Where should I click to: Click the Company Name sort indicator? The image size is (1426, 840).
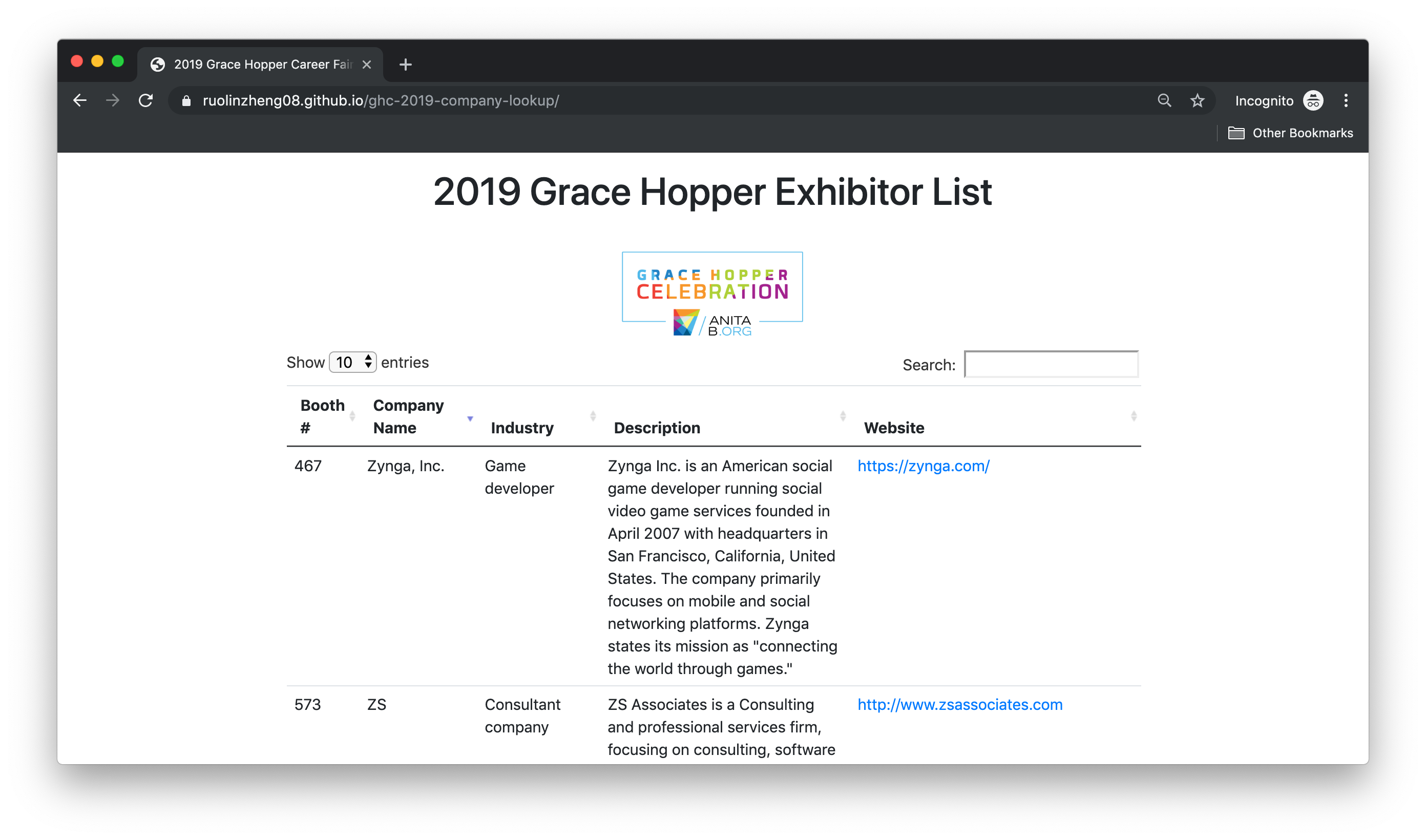470,419
